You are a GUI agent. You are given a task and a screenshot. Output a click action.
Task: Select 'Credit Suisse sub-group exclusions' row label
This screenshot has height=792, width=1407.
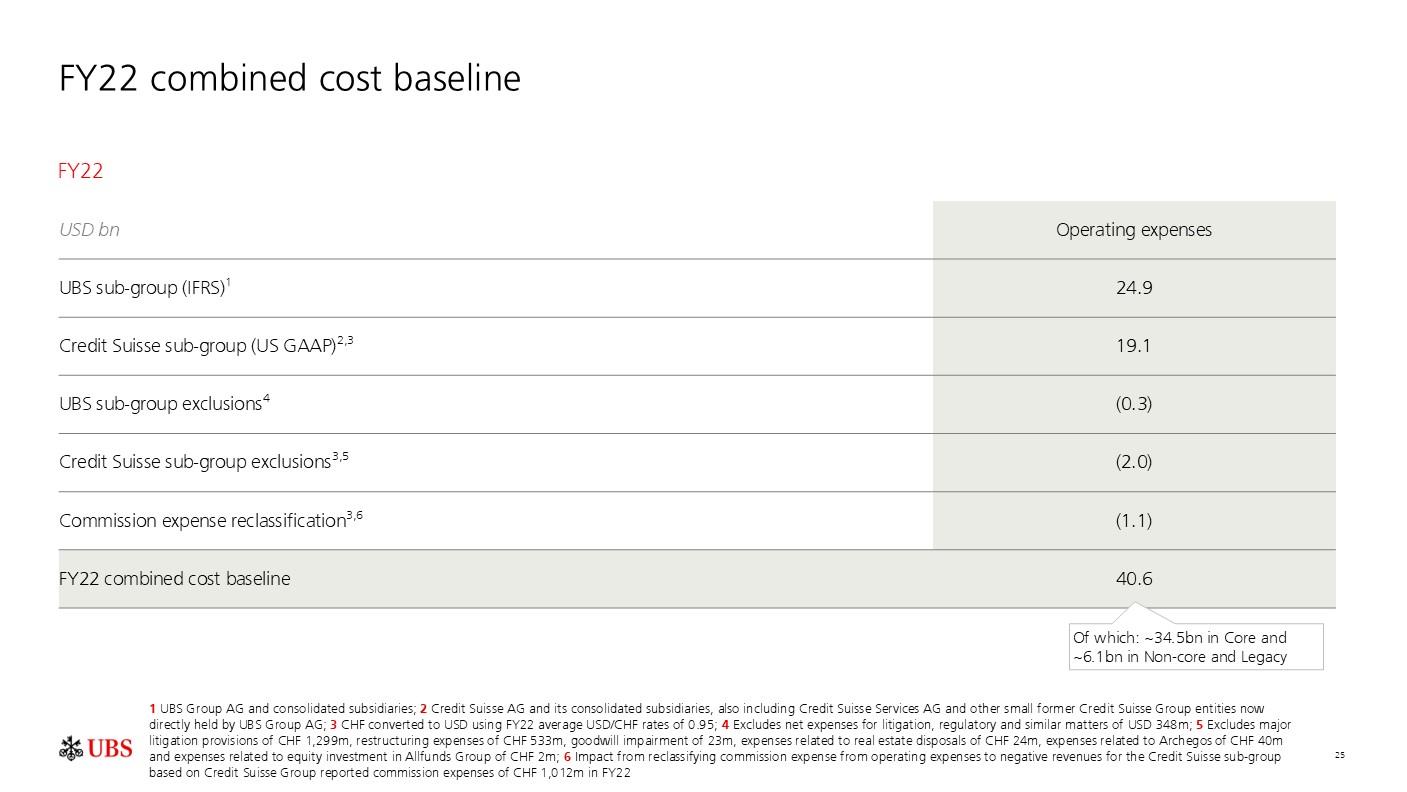pos(204,462)
